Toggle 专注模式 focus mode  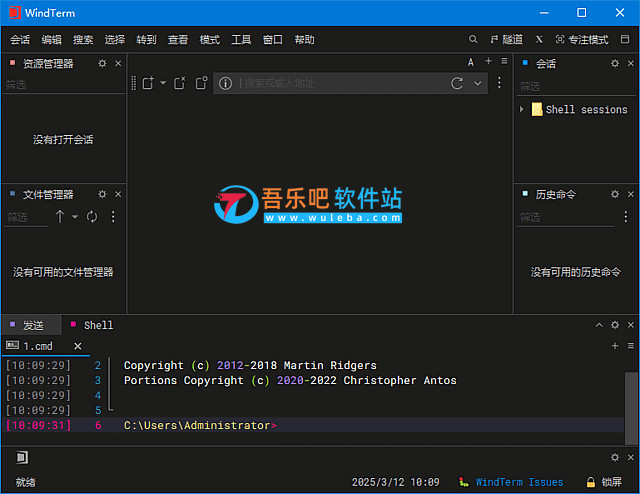(x=581, y=40)
